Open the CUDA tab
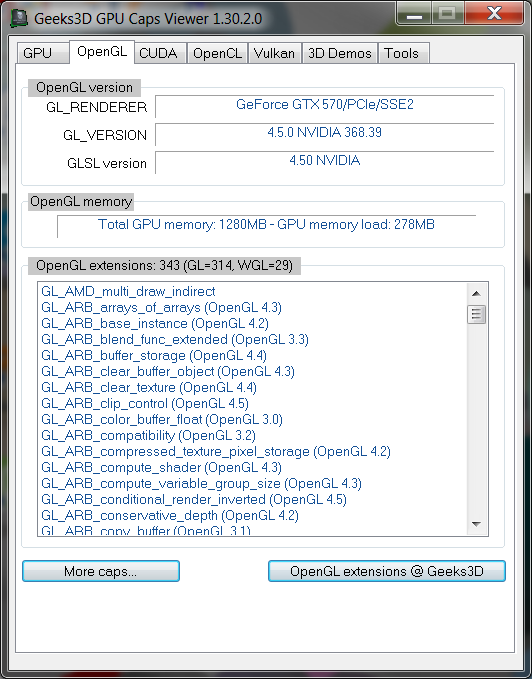The width and height of the screenshot is (532, 679). point(158,53)
